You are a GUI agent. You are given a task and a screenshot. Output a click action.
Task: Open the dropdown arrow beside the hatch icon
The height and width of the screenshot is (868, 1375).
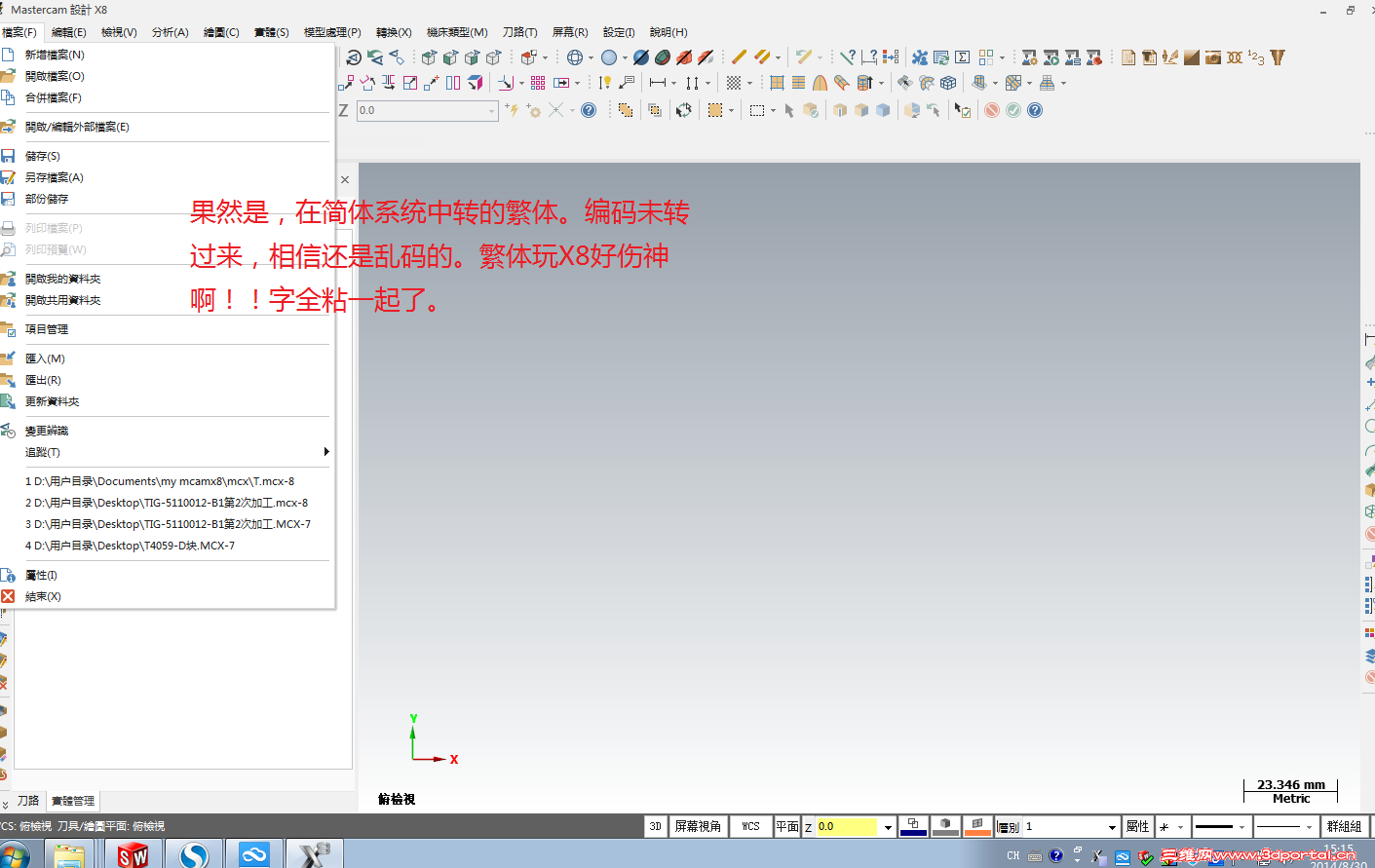point(749,83)
